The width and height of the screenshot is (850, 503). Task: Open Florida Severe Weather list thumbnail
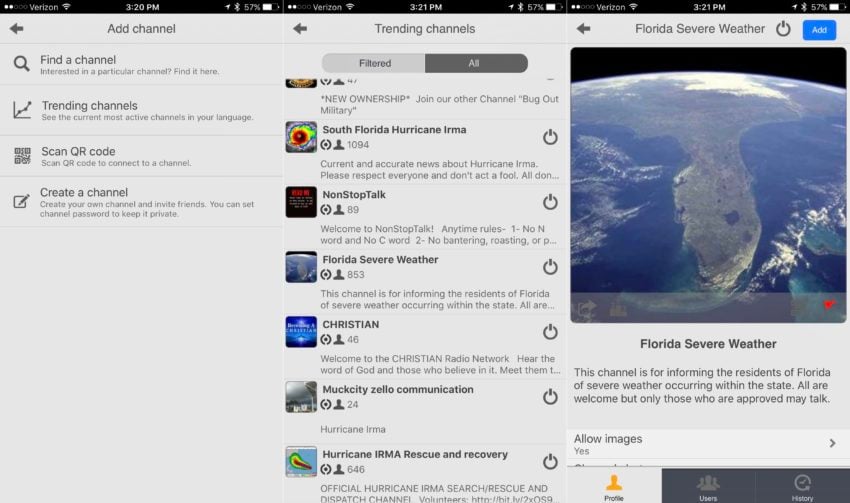[301, 267]
